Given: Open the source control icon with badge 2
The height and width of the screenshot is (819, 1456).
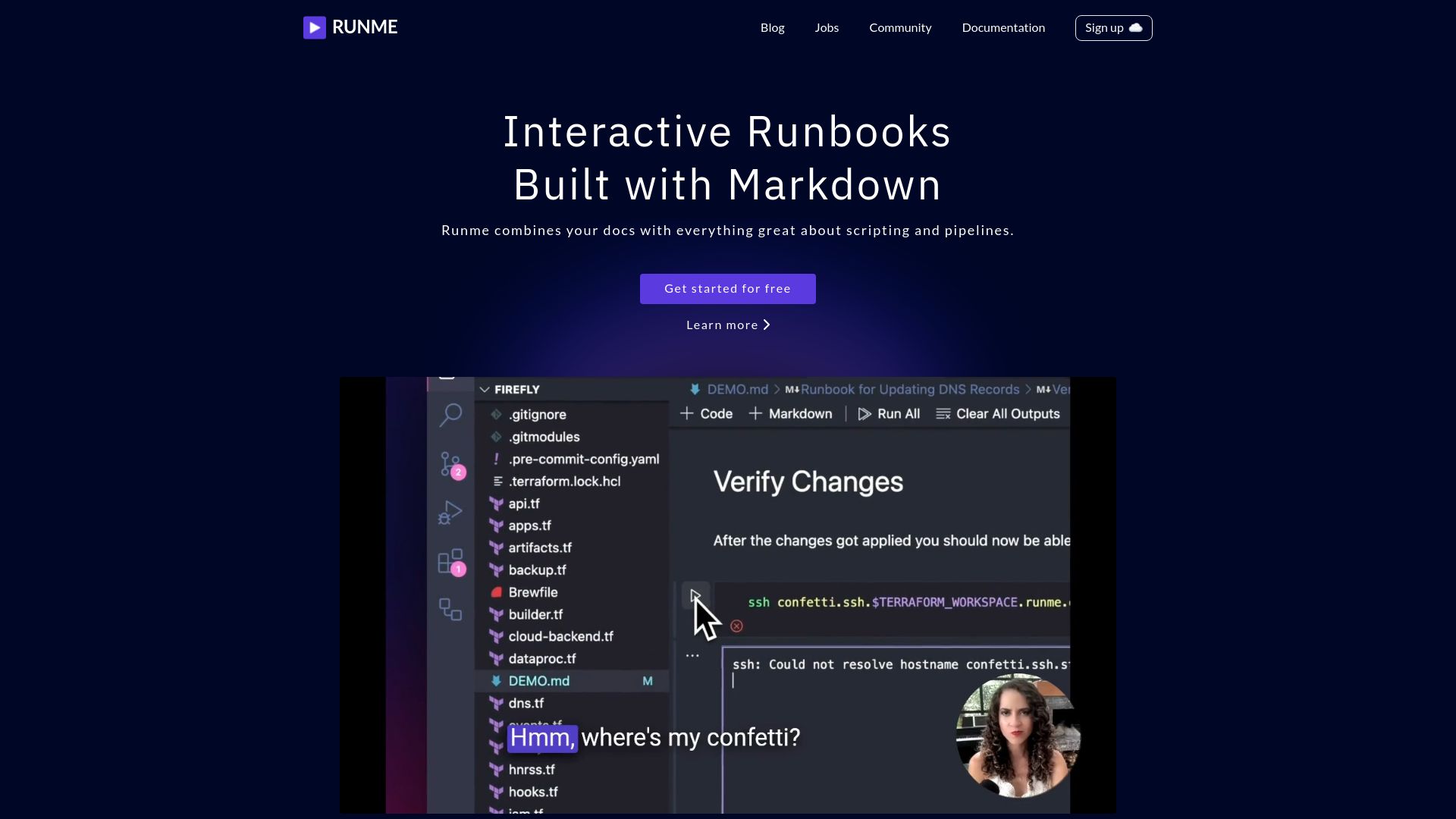Looking at the screenshot, I should click(452, 465).
